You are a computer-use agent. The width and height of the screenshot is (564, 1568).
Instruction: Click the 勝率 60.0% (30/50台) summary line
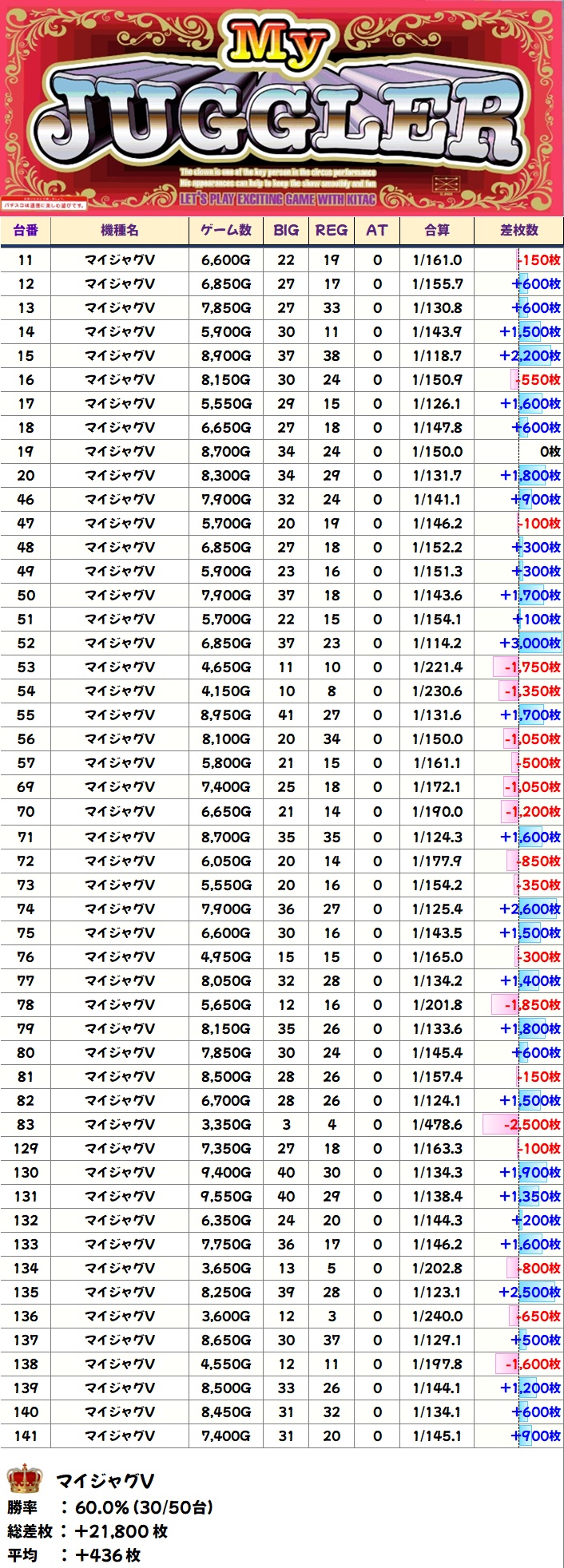click(x=112, y=1507)
